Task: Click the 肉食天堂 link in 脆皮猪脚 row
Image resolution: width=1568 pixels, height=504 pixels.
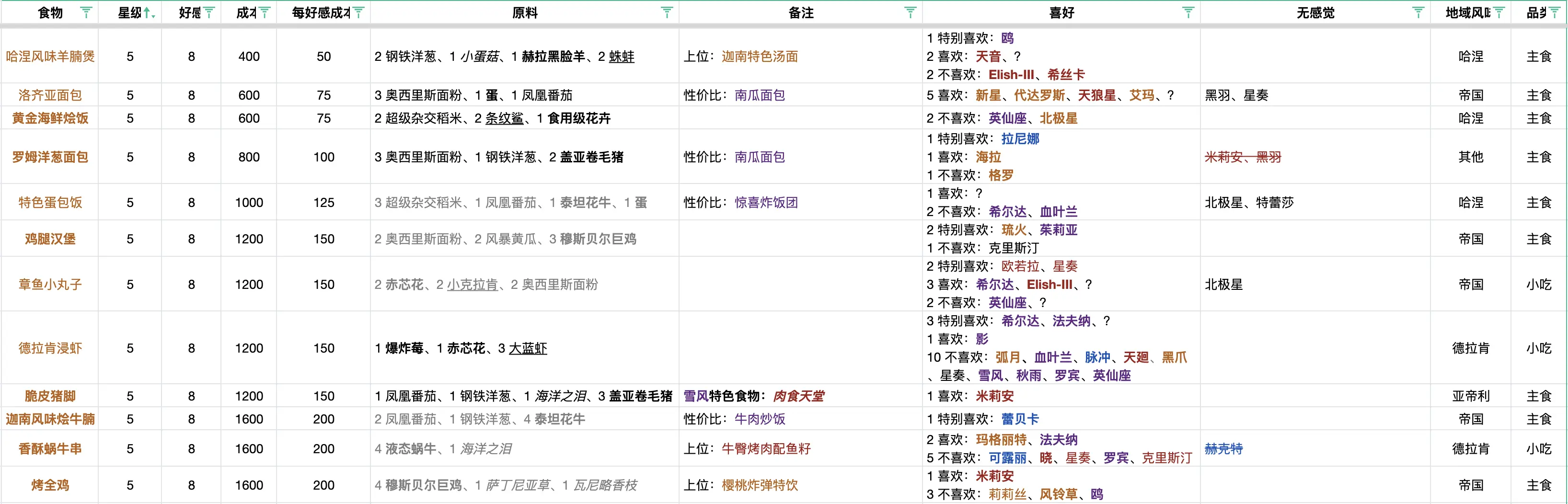Action: pos(798,396)
